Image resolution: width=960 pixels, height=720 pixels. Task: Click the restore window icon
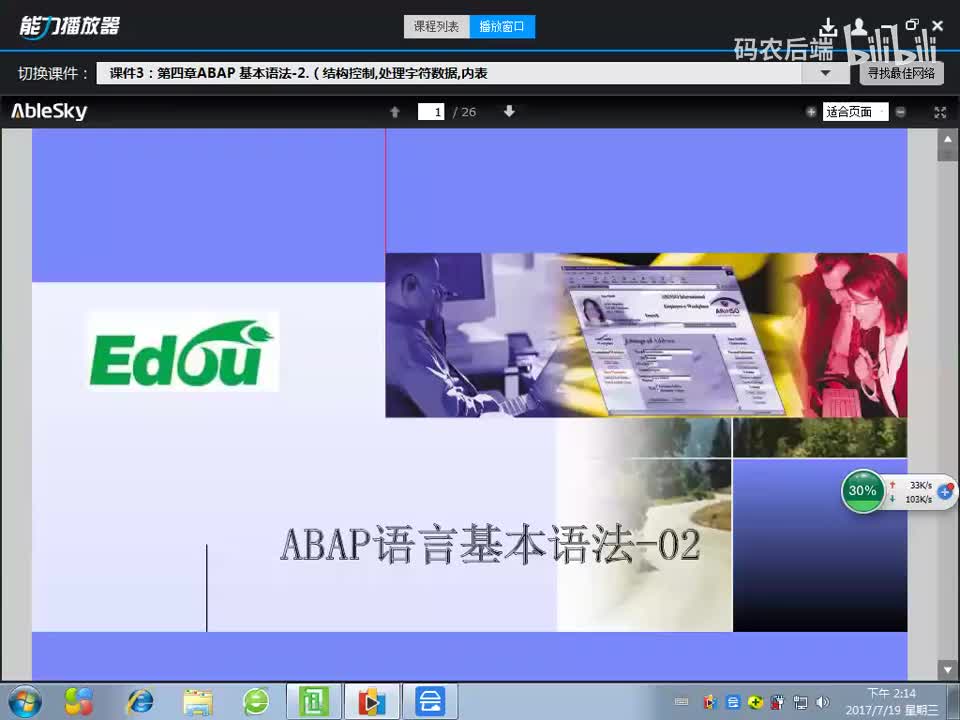click(x=912, y=24)
